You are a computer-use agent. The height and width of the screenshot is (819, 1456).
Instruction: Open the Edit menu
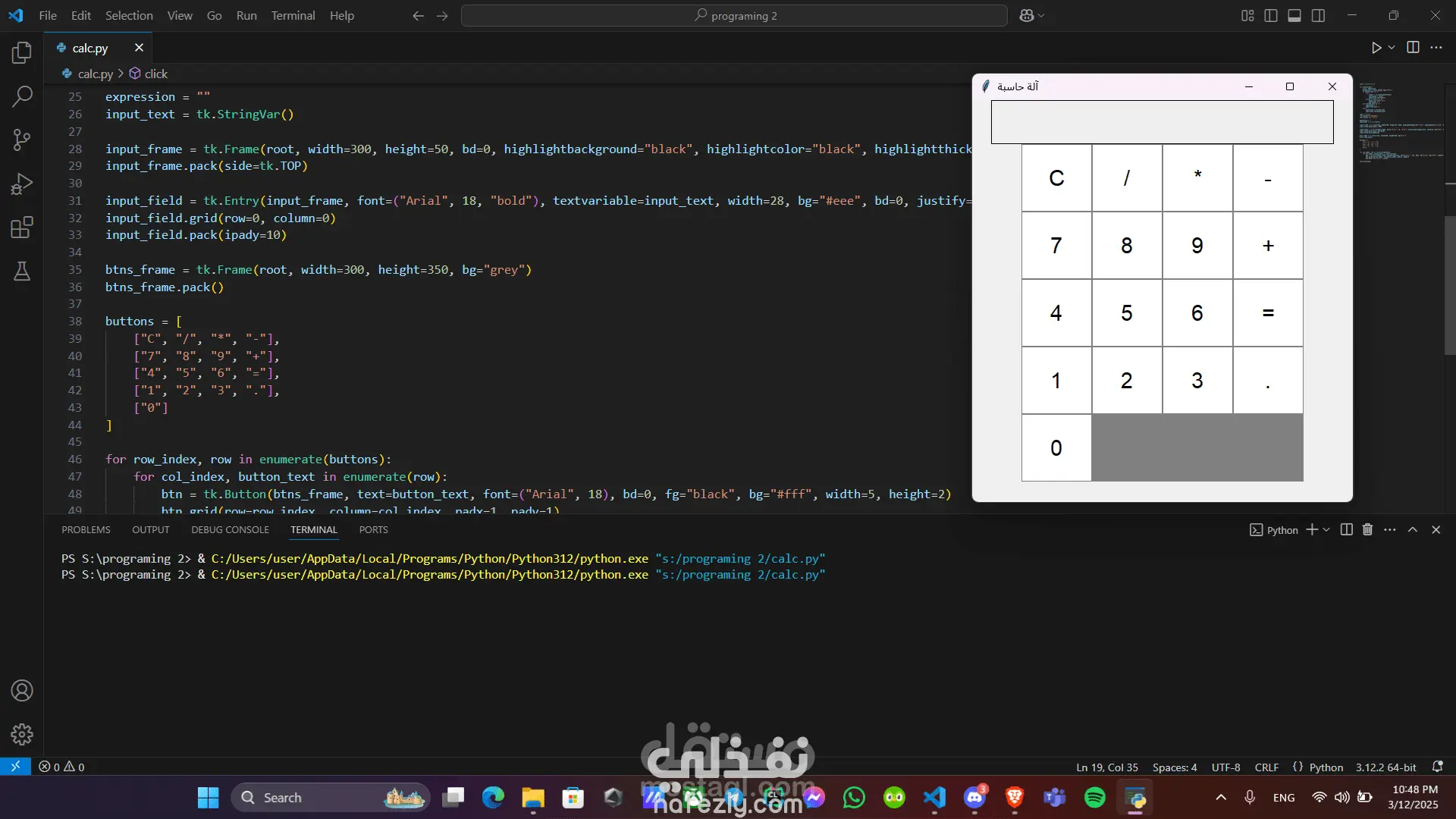pos(81,15)
